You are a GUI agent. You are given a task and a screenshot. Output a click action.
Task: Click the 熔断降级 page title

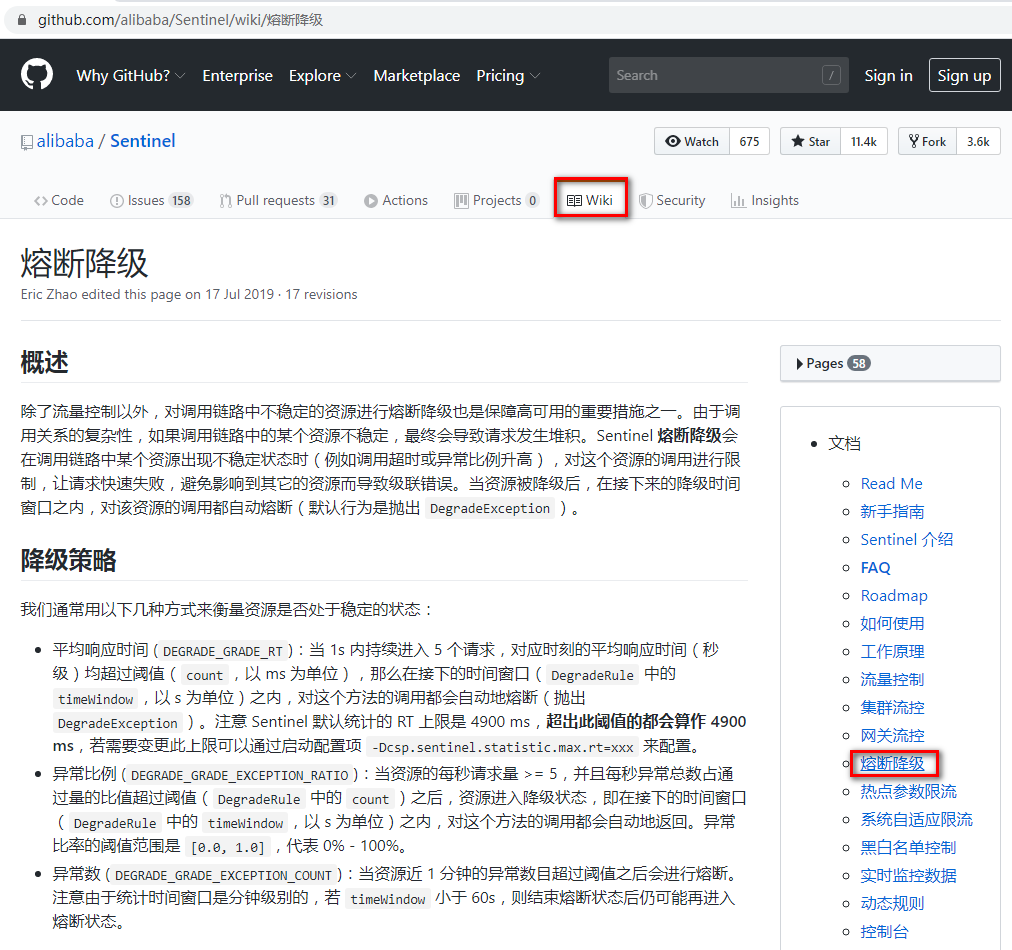pyautogui.click(x=85, y=263)
